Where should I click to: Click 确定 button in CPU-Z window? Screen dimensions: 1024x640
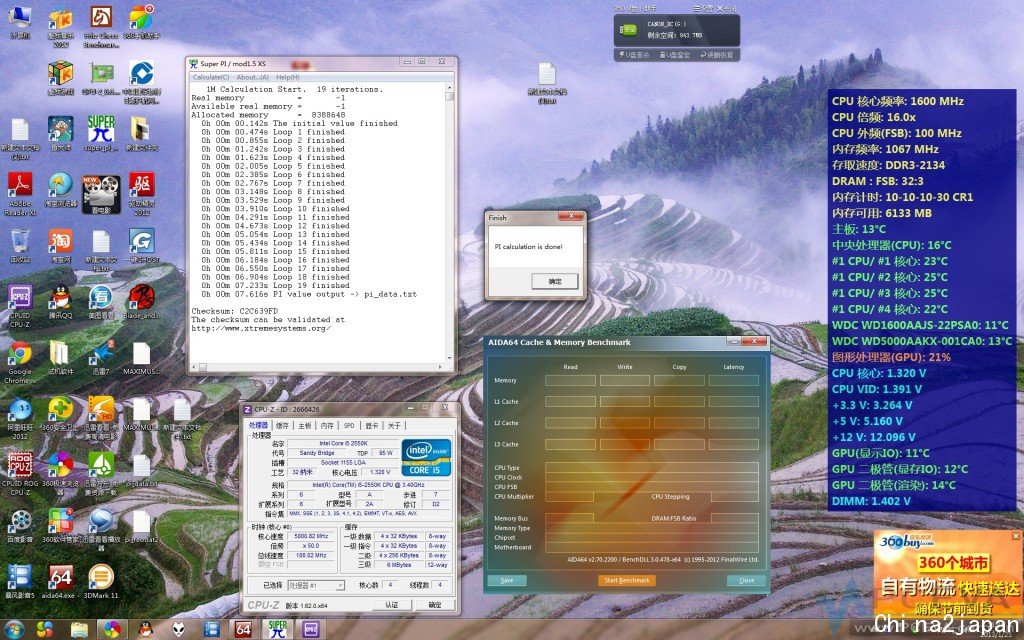(435, 605)
